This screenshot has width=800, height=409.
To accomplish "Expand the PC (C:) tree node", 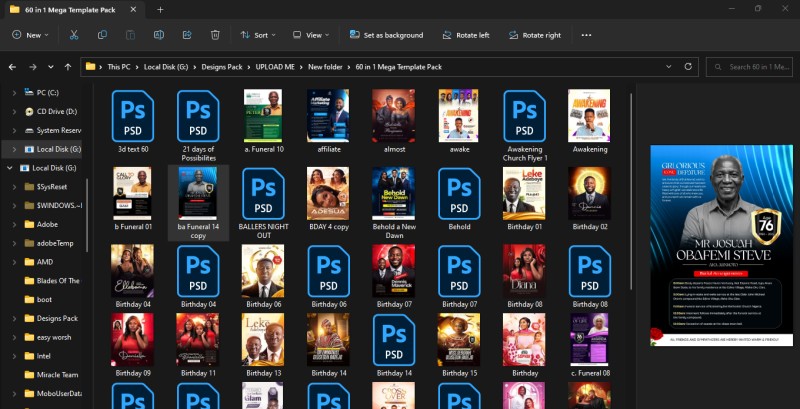I will (14, 93).
